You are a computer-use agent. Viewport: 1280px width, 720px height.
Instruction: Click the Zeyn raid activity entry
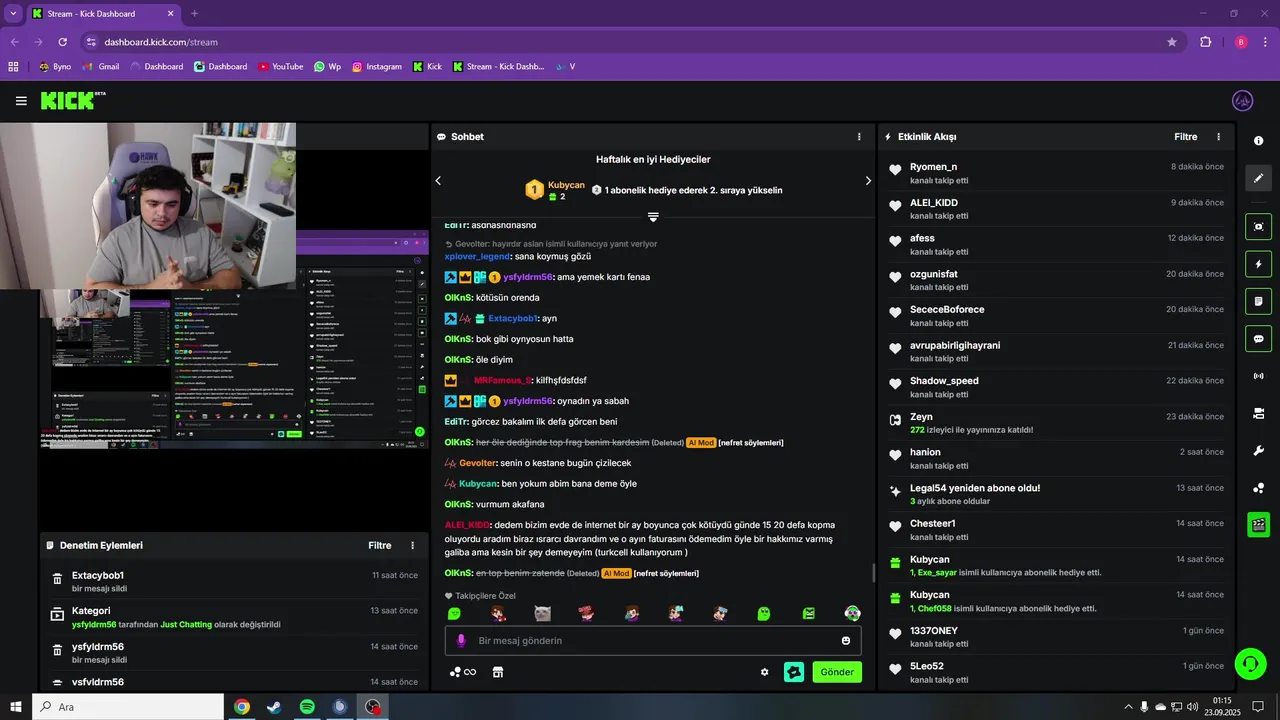(1056, 423)
